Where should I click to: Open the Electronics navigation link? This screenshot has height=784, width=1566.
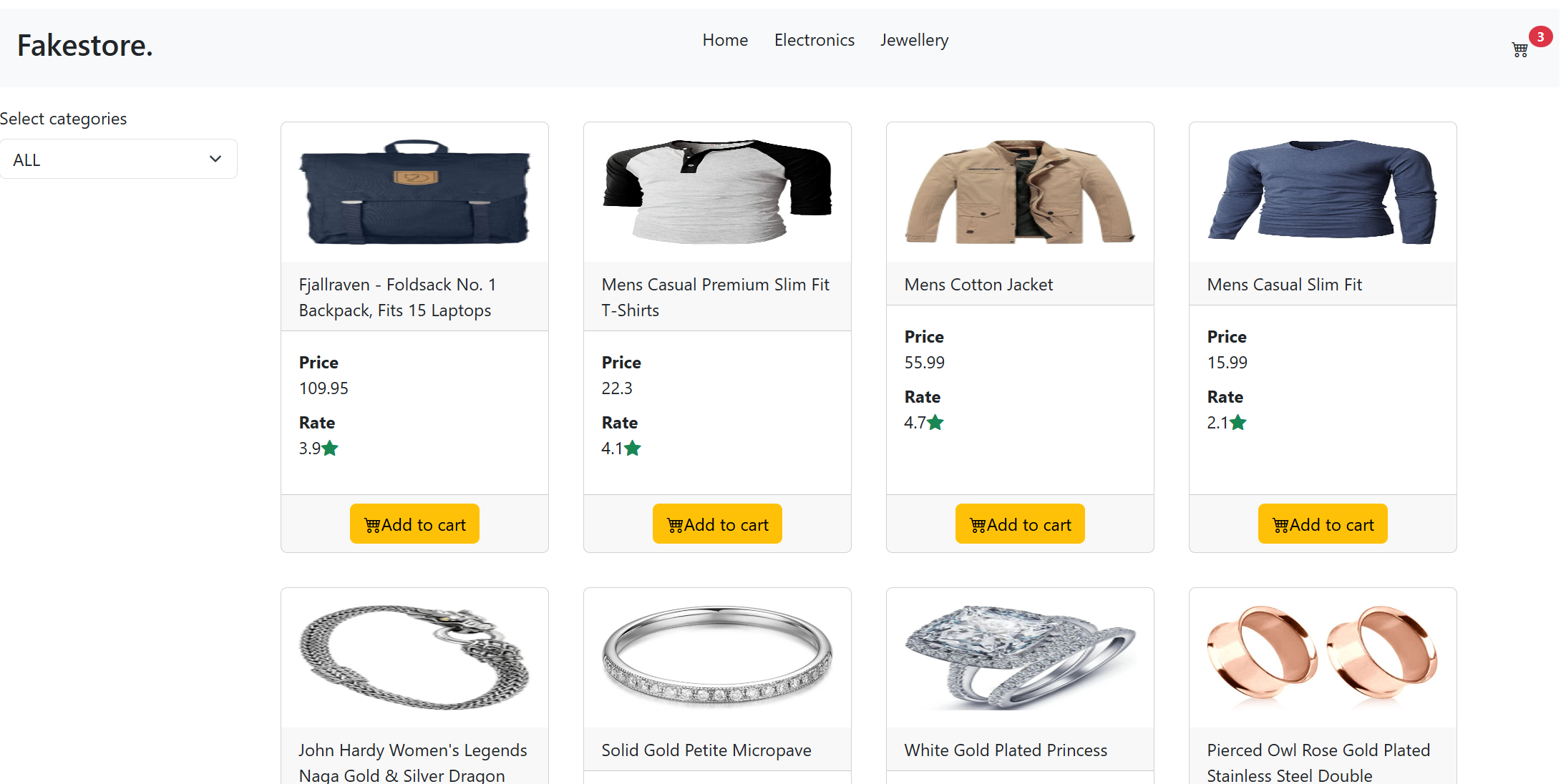814,40
